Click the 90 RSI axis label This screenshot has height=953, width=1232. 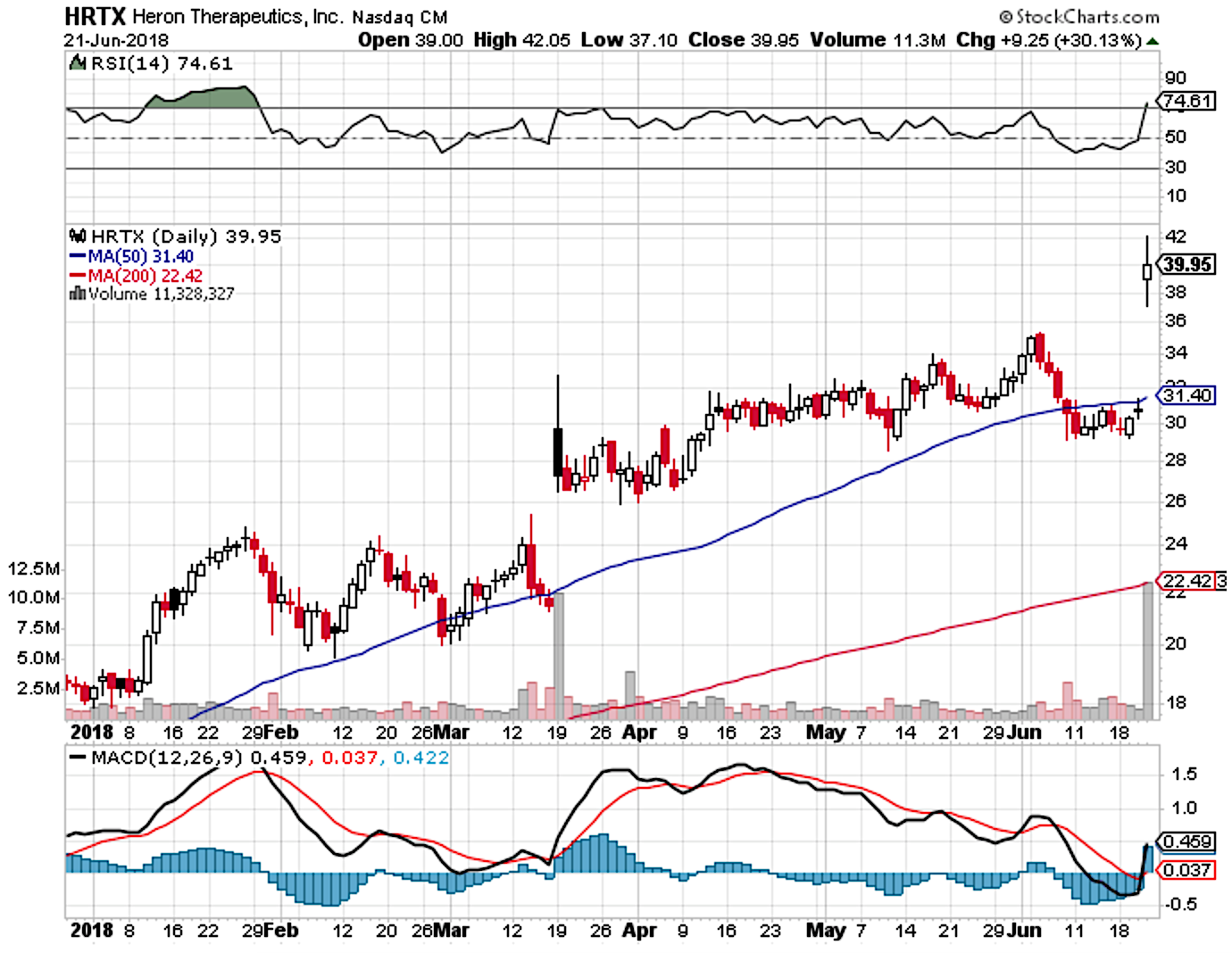pos(1176,78)
